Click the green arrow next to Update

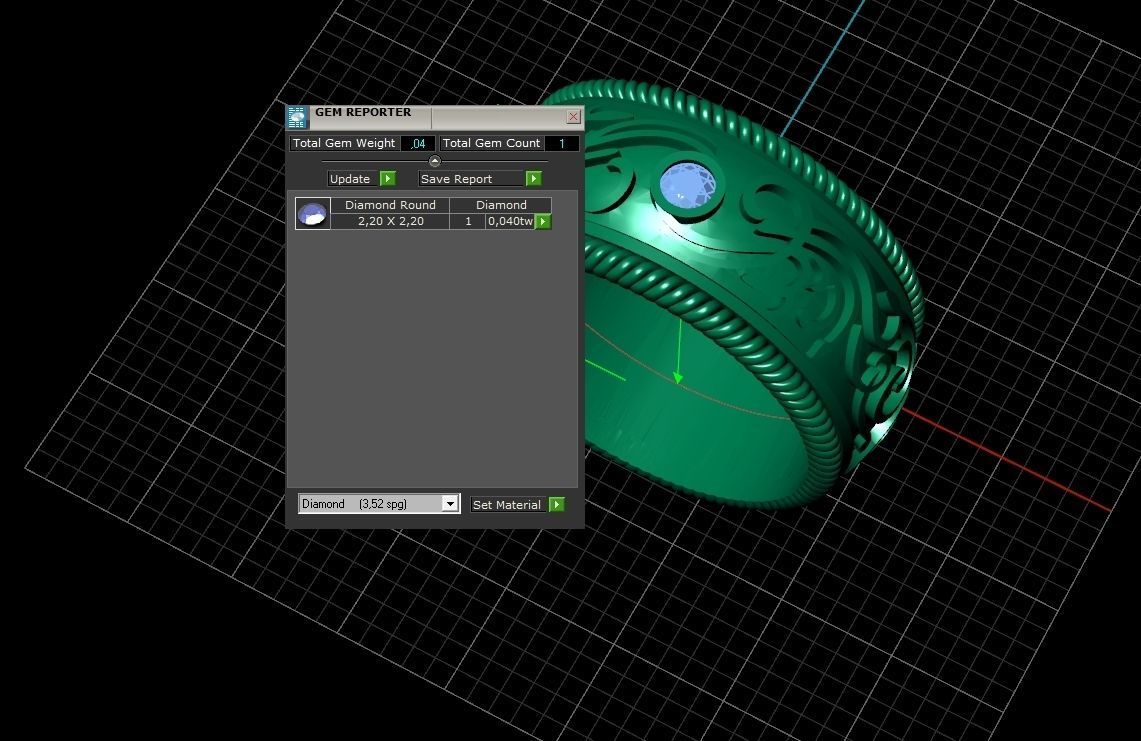point(388,178)
